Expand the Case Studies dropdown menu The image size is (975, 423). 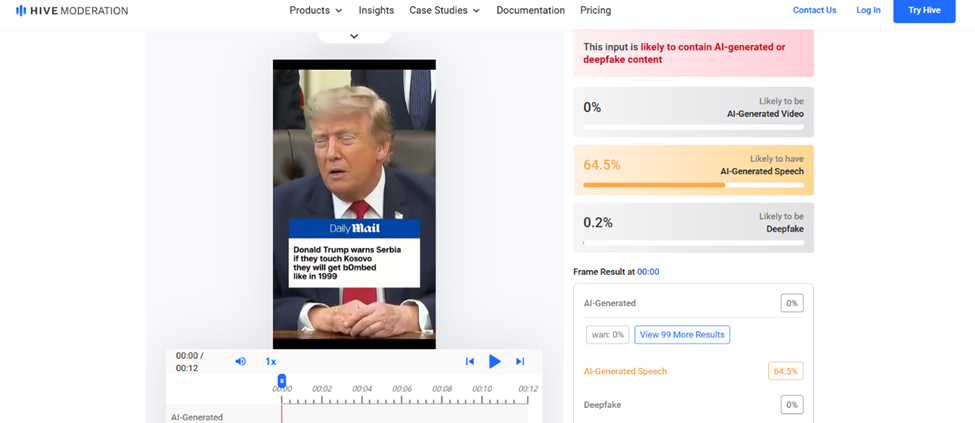[445, 11]
